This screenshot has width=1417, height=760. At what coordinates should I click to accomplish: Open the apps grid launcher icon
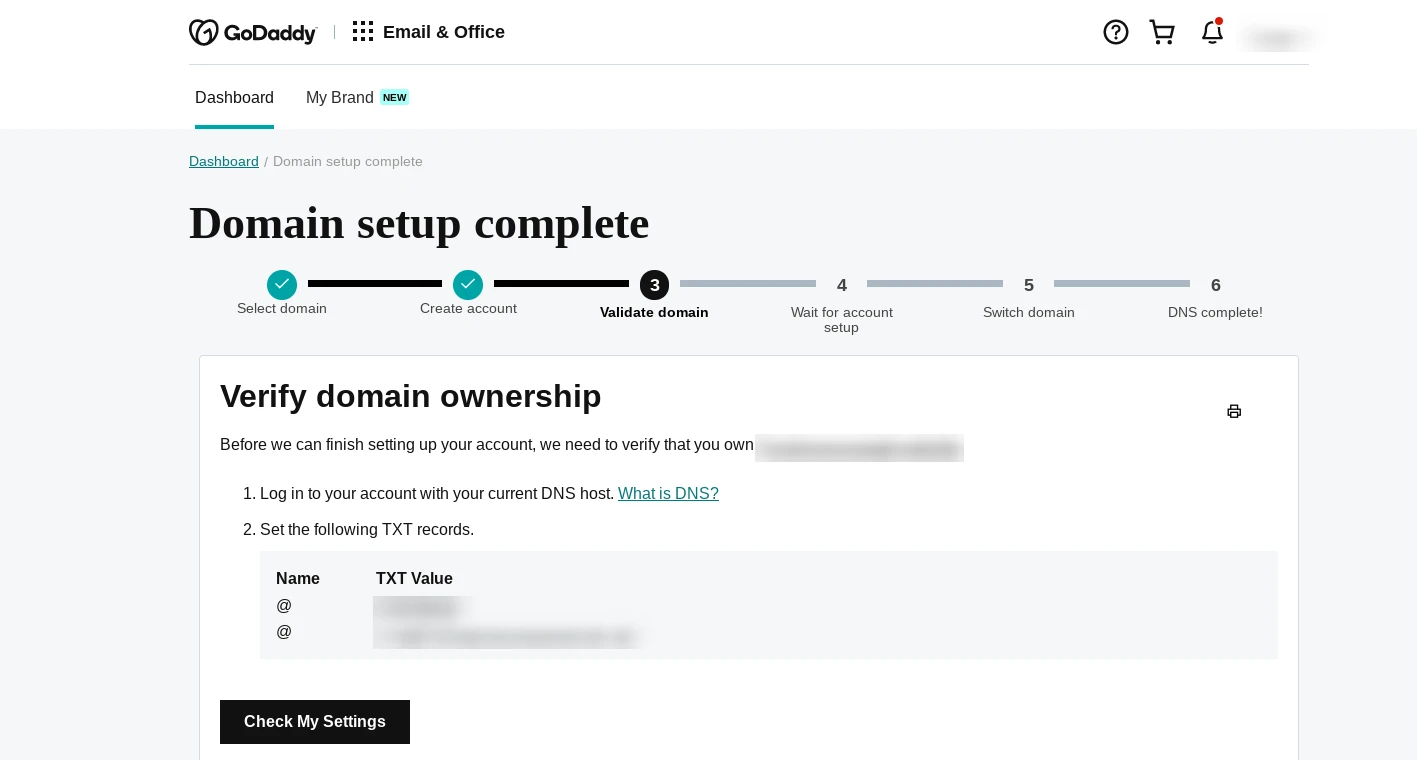click(x=363, y=32)
